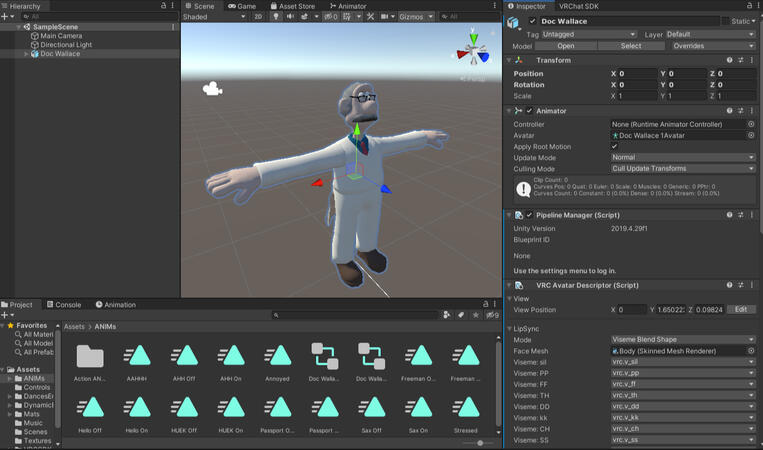The width and height of the screenshot is (763, 450).
Task: Toggle the Animator component enabled checkbox
Action: click(x=529, y=111)
